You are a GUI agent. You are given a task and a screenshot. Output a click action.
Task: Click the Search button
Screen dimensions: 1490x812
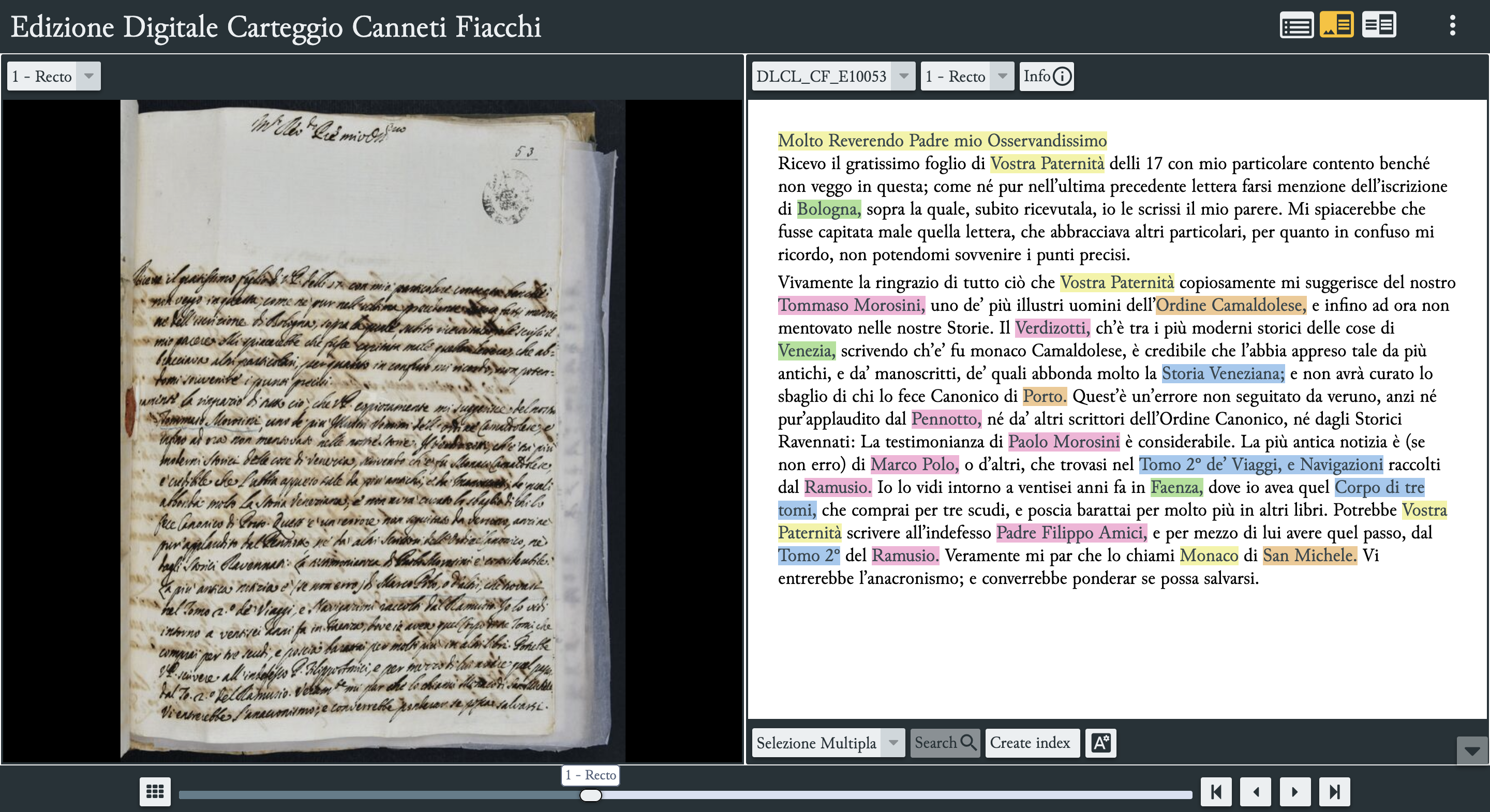pyautogui.click(x=944, y=743)
